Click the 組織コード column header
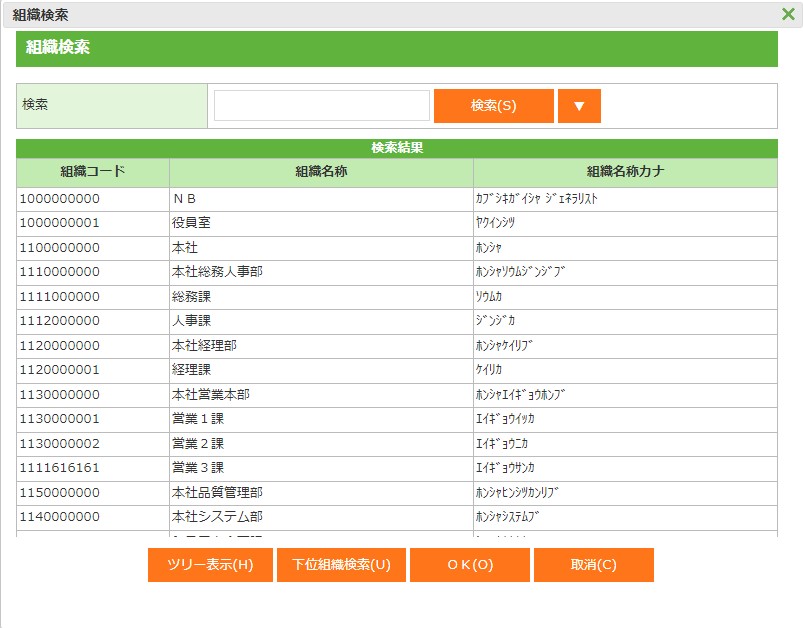803x628 pixels. point(93,172)
